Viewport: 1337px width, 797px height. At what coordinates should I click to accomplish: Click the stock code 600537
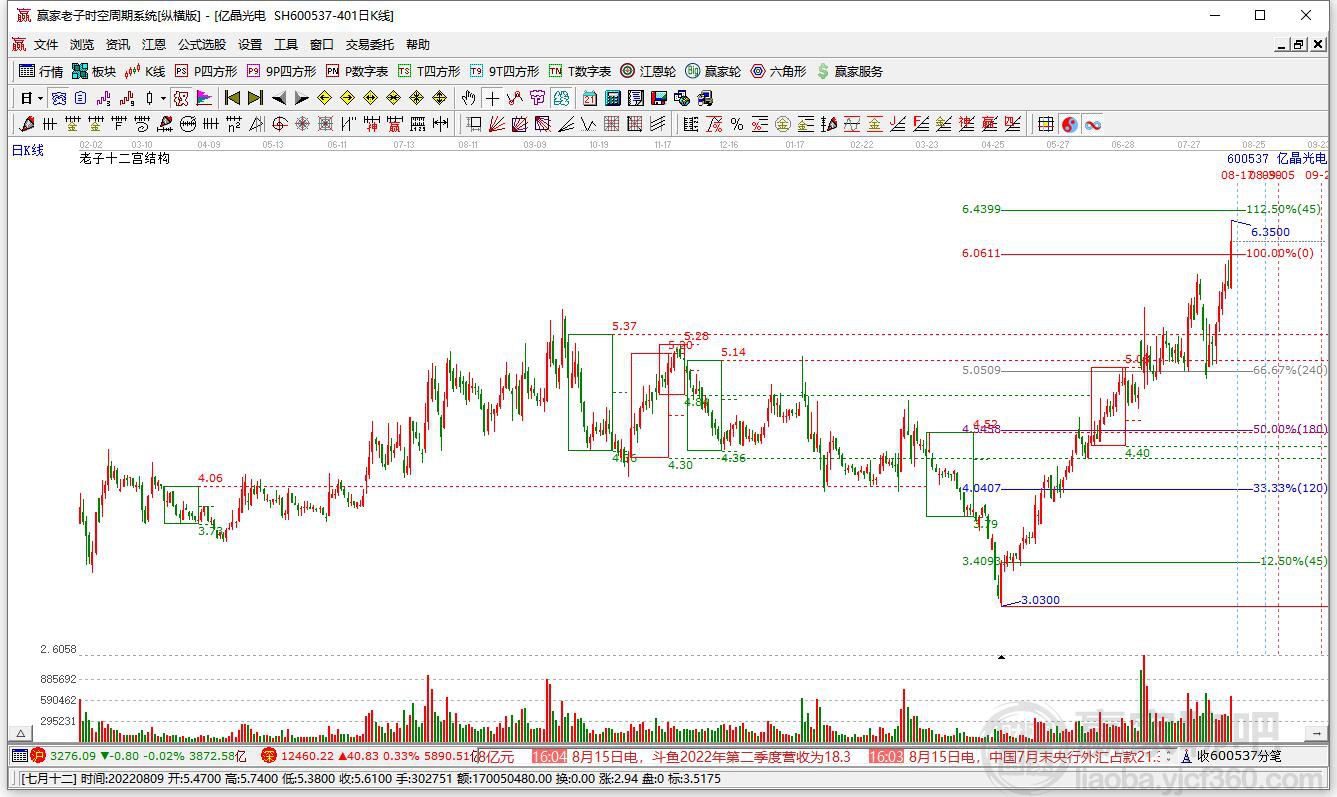pyautogui.click(x=1247, y=159)
